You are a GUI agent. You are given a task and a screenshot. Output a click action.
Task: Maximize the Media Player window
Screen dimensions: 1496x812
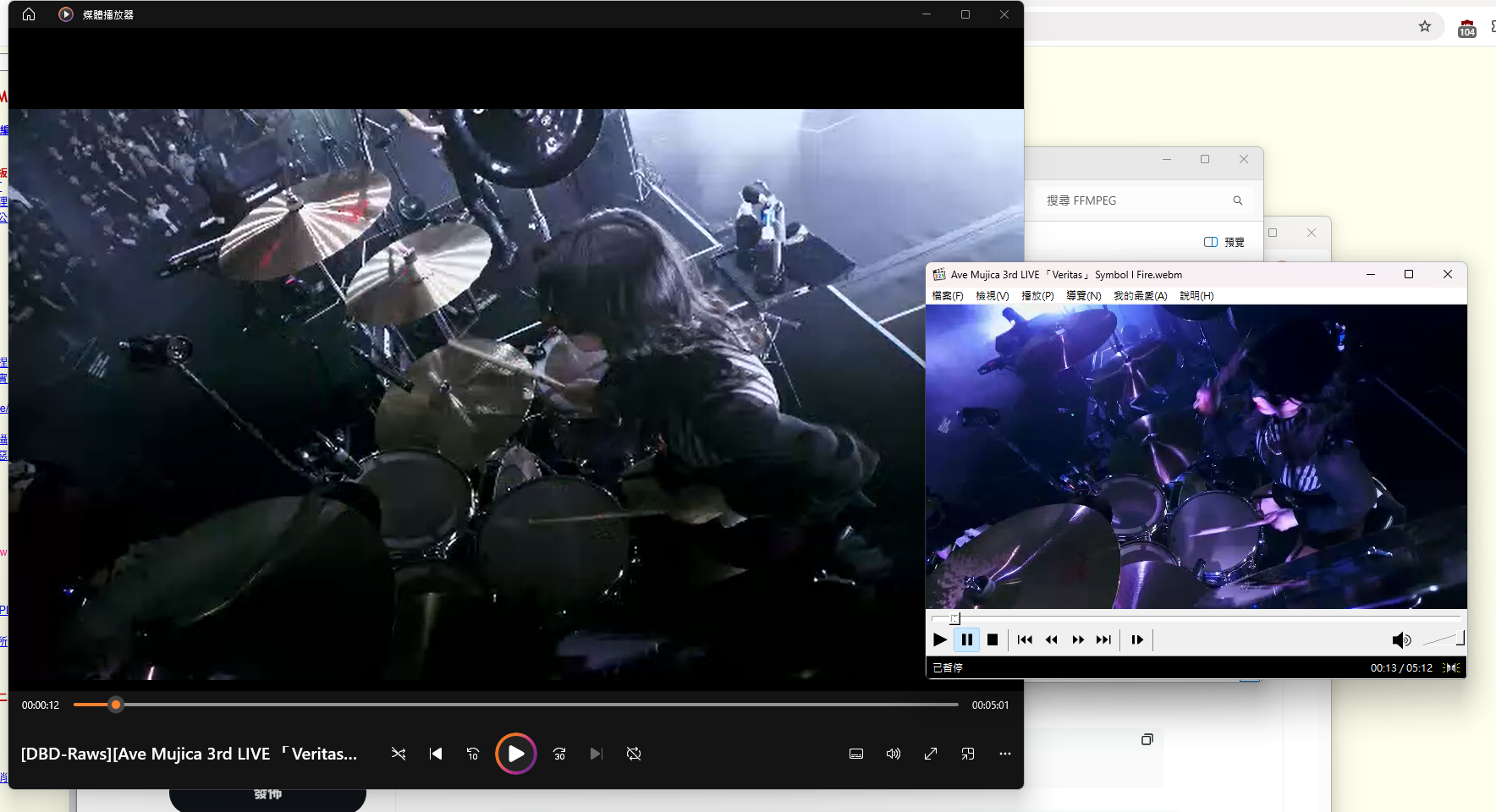coord(965,14)
